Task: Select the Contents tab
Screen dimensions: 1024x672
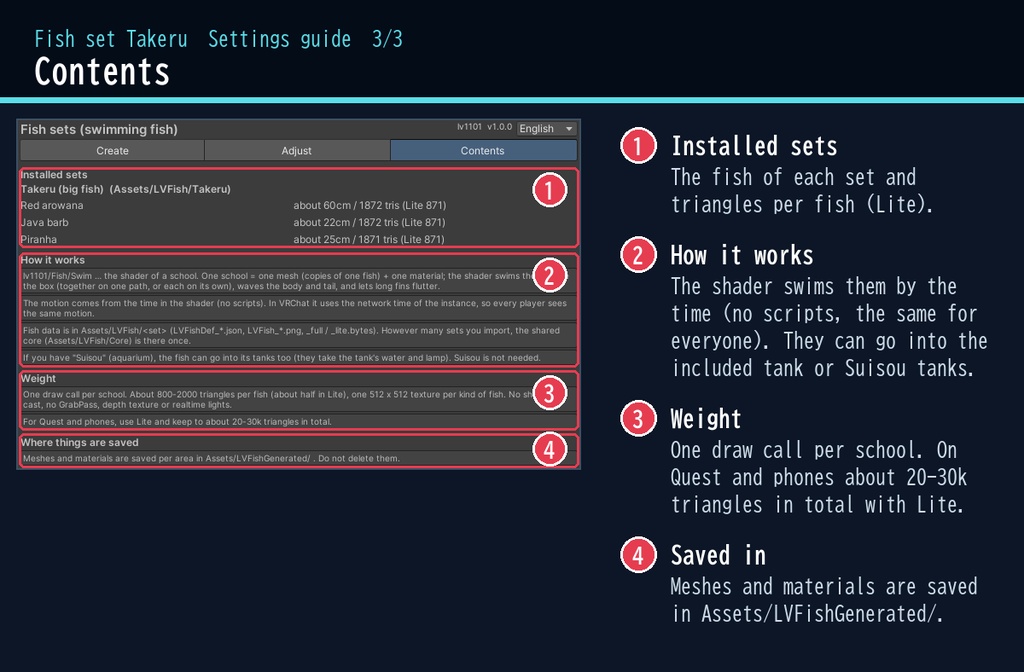Action: (x=483, y=150)
